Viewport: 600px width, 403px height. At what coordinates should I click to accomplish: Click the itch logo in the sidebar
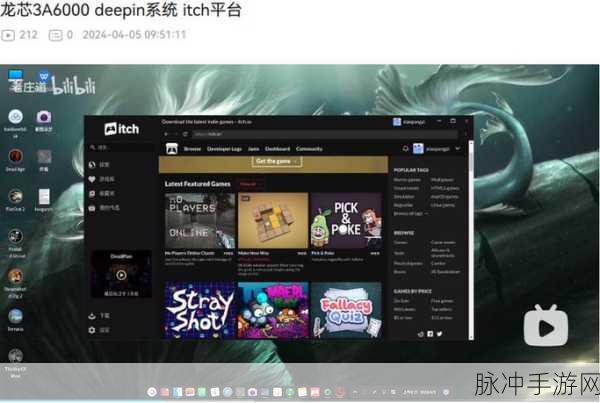(121, 129)
